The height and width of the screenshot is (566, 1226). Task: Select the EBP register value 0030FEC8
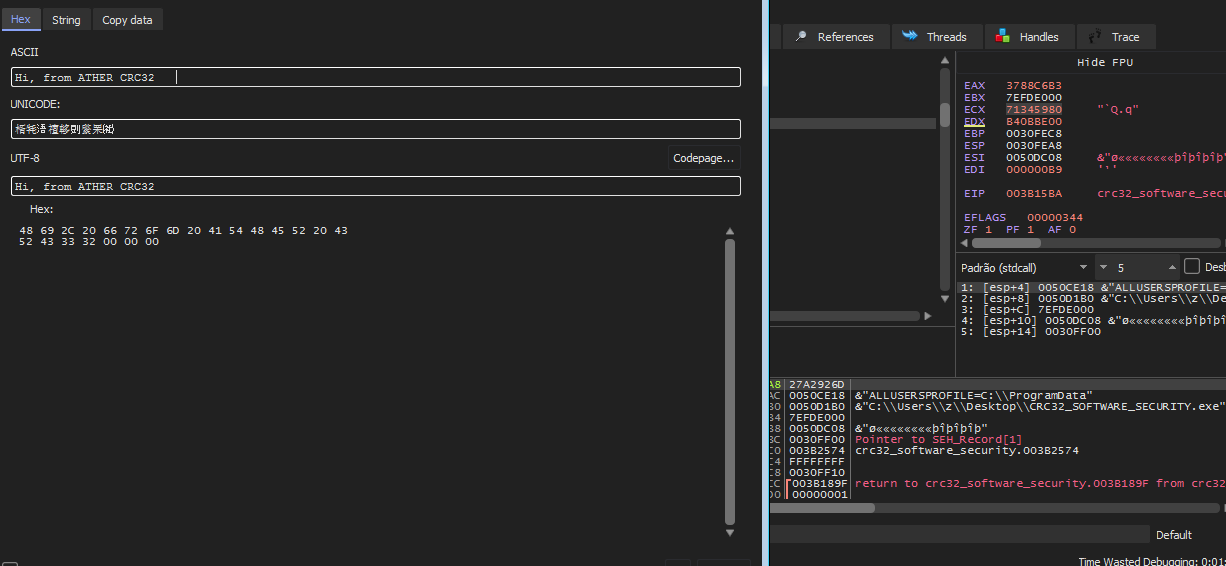coord(1034,134)
